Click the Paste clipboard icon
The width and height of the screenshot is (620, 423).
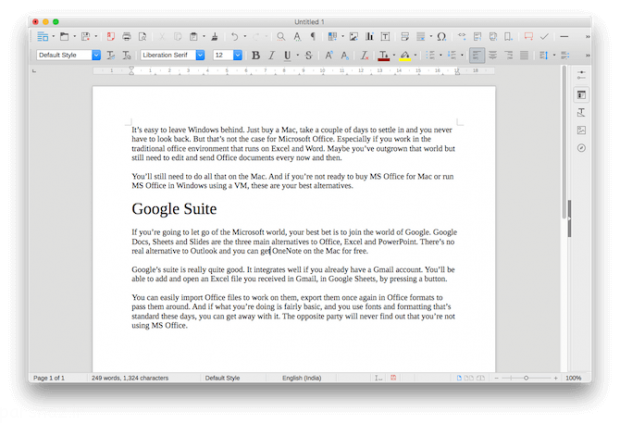point(193,37)
